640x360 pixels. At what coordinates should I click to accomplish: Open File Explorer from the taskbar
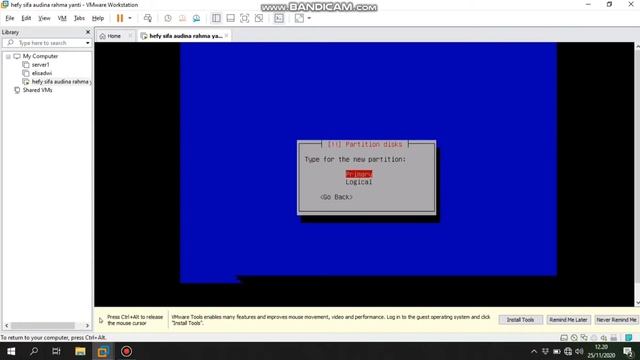point(80,351)
